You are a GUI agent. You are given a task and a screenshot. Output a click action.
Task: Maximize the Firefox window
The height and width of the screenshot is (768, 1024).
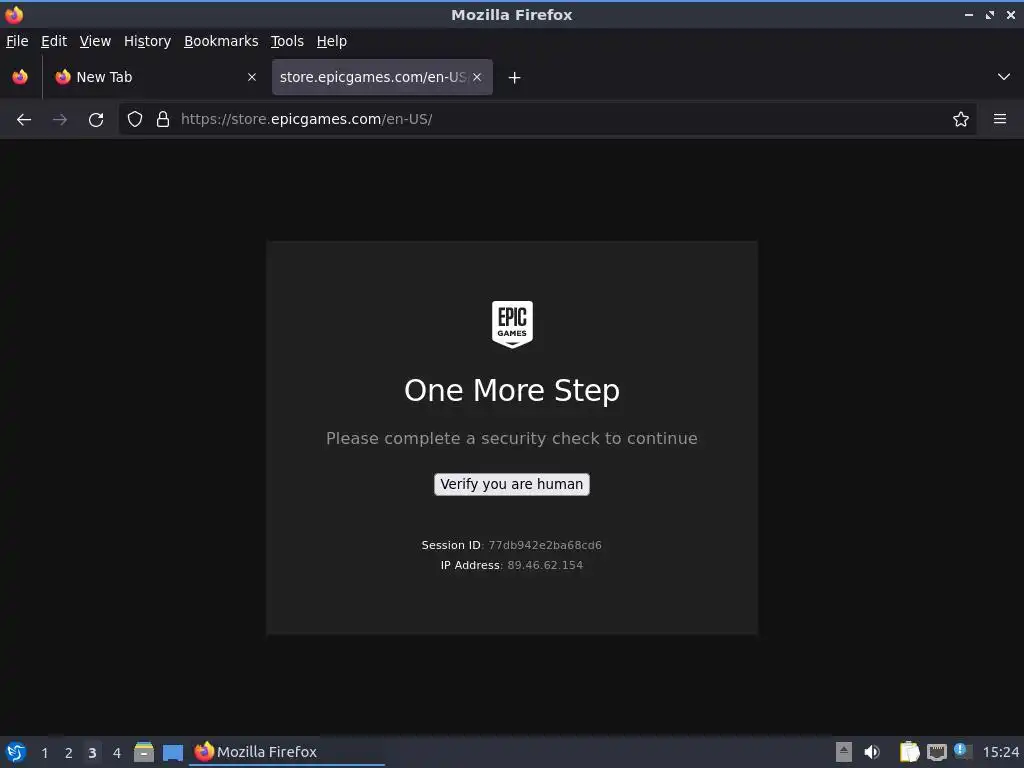tap(990, 15)
